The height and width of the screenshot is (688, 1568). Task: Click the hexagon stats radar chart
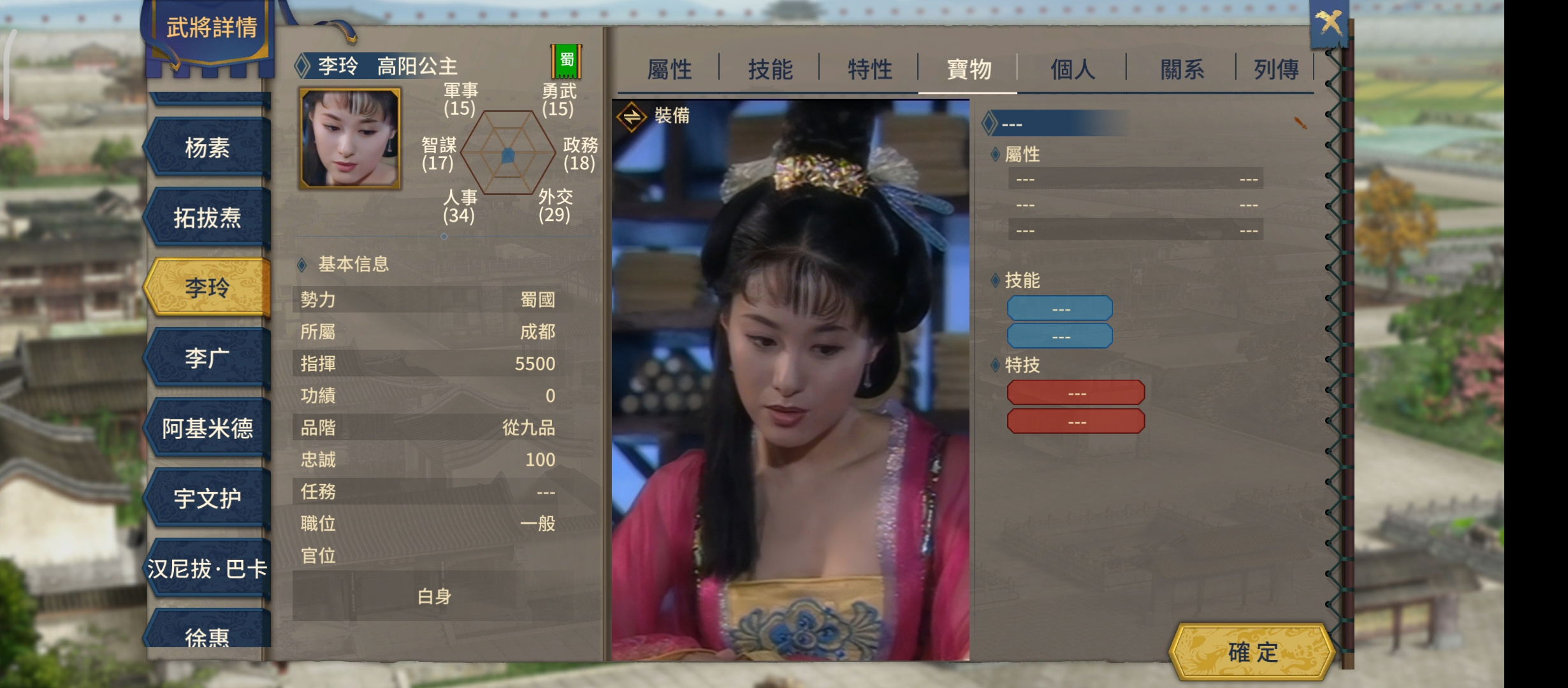508,153
